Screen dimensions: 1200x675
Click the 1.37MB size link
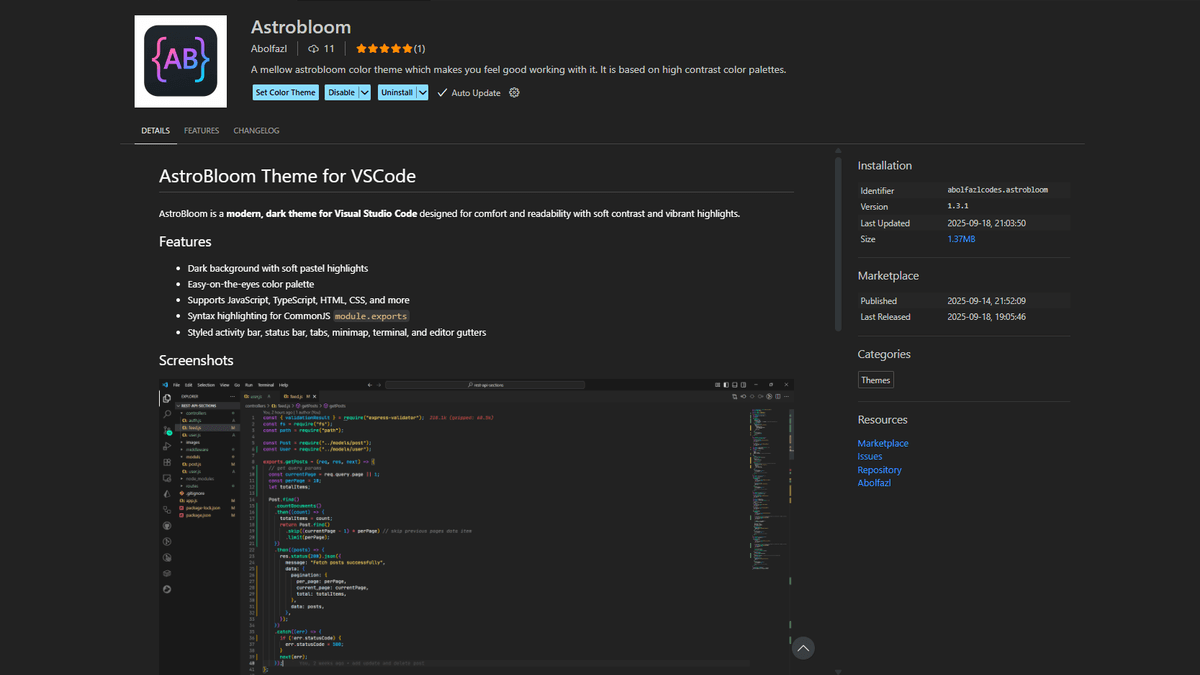[961, 239]
